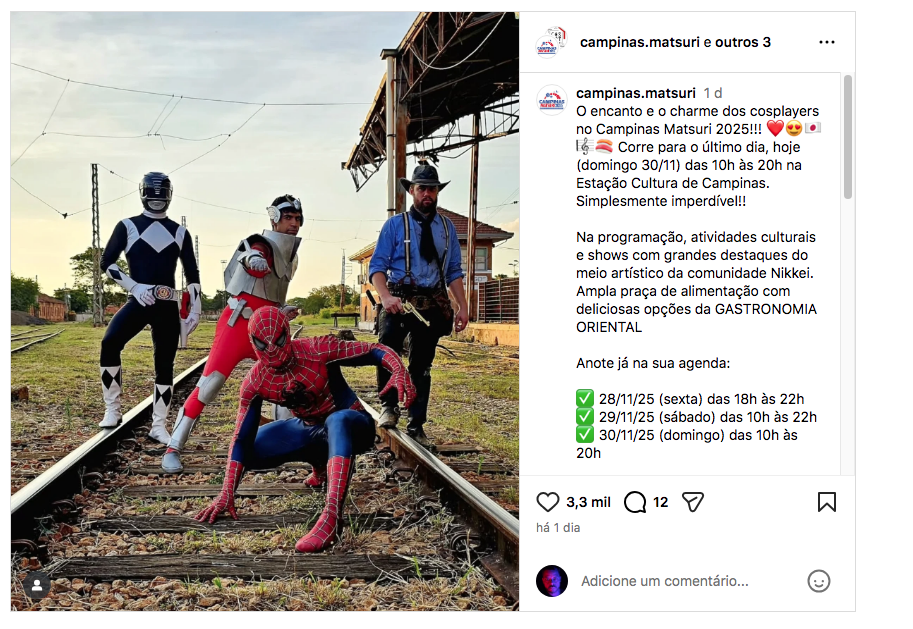Image resolution: width=913 pixels, height=629 pixels.
Task: Click campinas.matsuri avatar beside caption
Action: [x=551, y=100]
